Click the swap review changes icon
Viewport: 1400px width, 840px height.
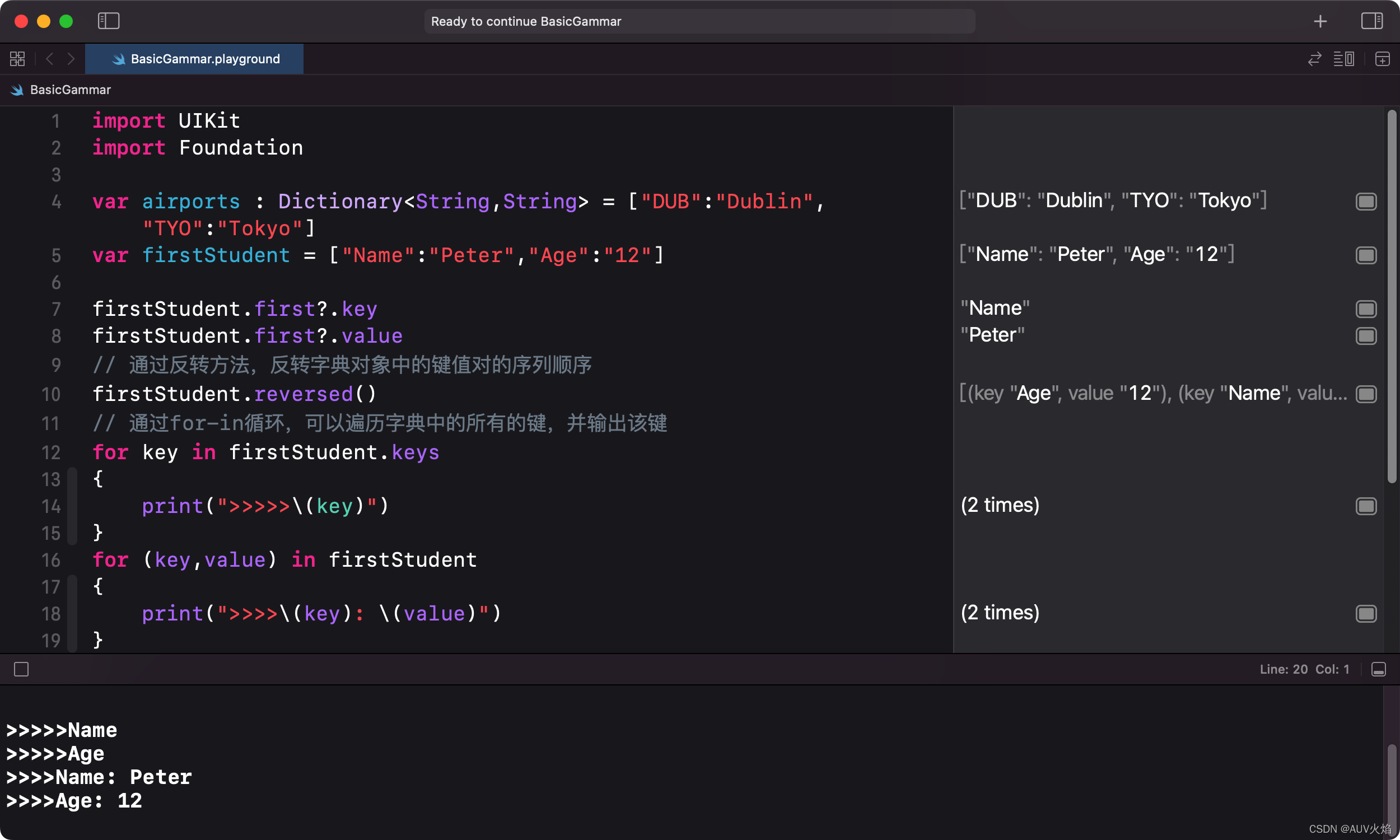(x=1314, y=59)
